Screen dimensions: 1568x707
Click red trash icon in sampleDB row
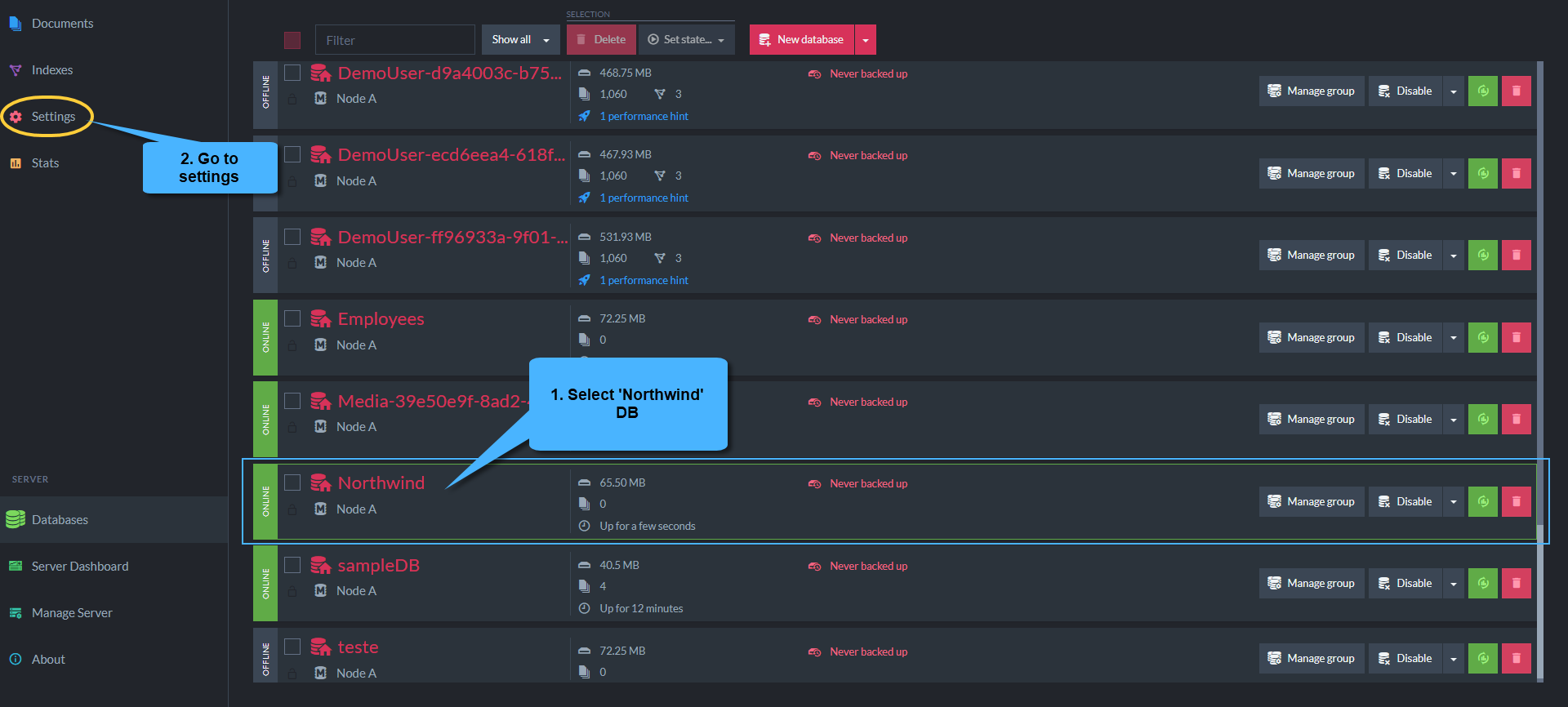pos(1516,583)
